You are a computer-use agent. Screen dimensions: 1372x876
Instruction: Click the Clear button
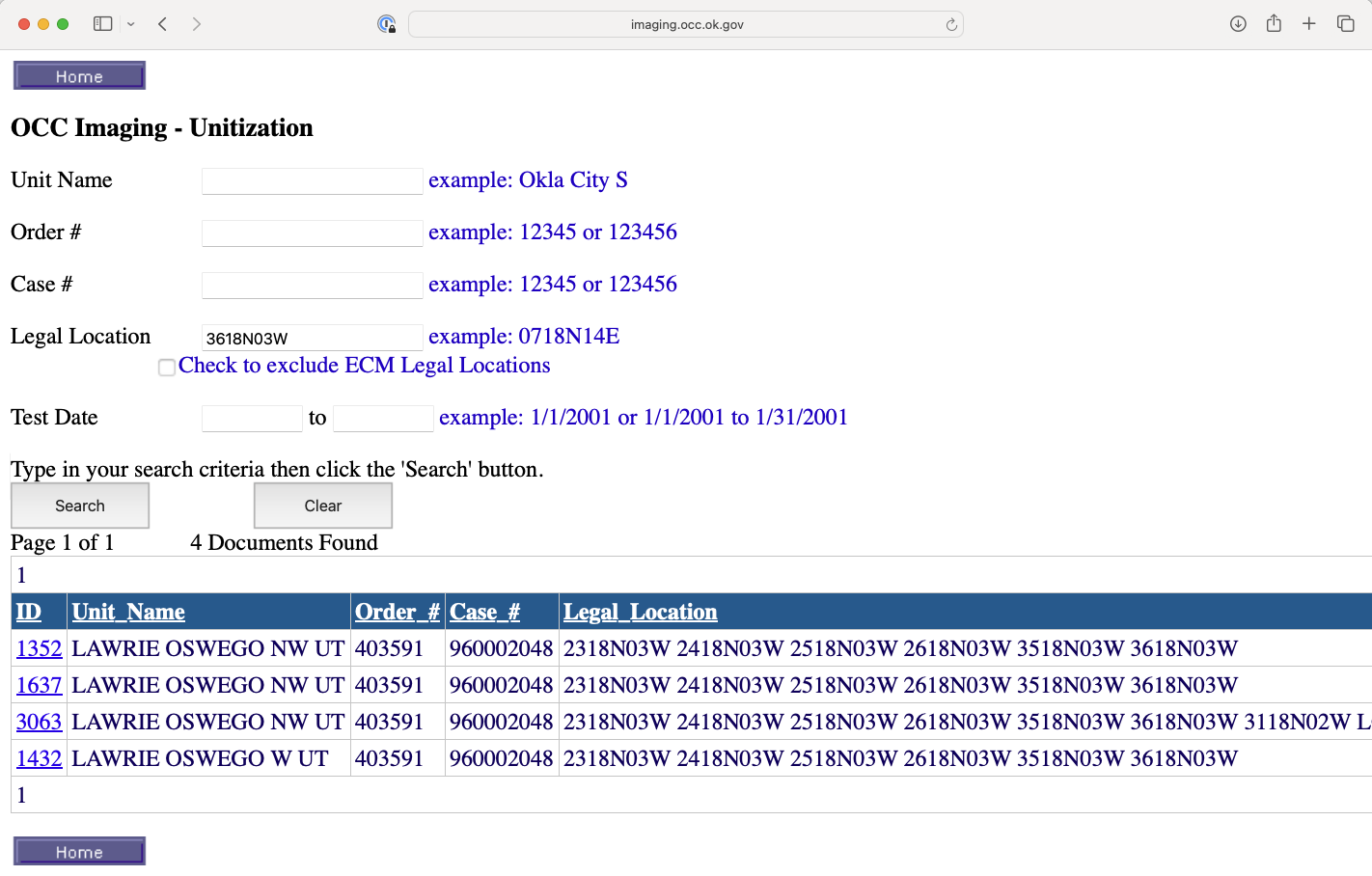pyautogui.click(x=323, y=506)
